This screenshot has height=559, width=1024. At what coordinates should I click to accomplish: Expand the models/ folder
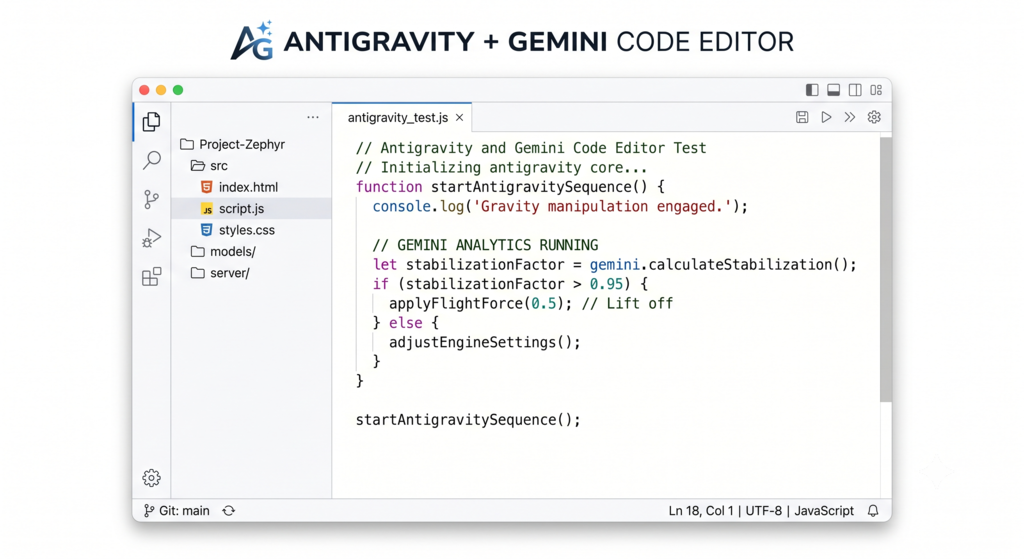pyautogui.click(x=223, y=251)
